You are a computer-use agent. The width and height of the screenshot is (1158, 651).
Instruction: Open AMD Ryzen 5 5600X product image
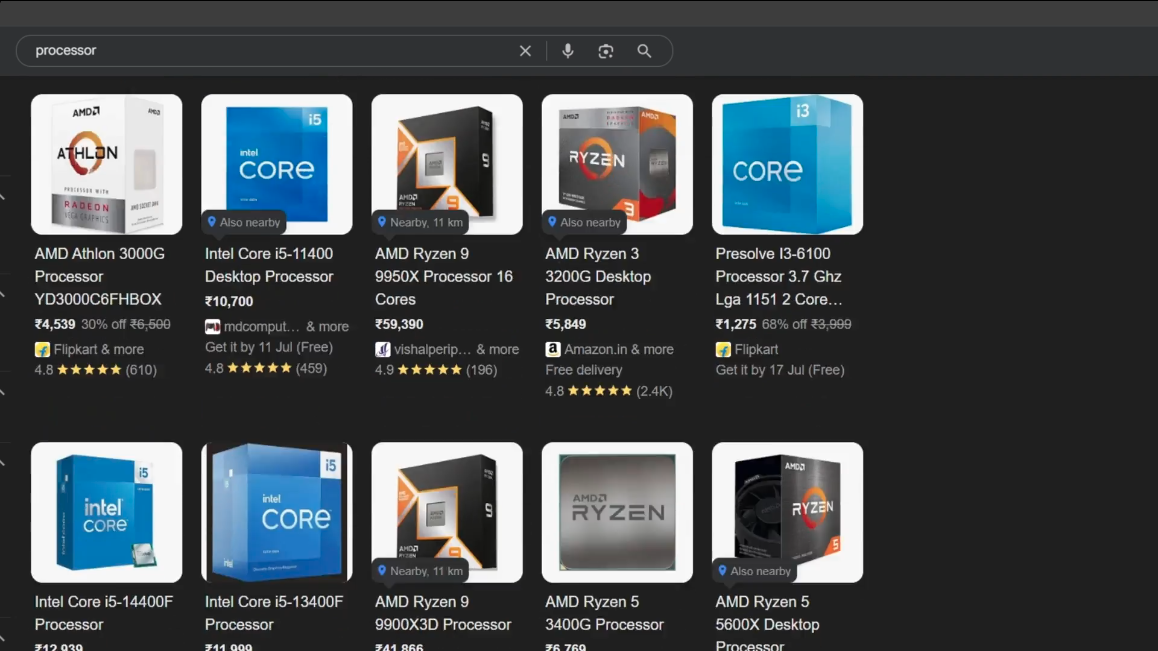pos(787,512)
